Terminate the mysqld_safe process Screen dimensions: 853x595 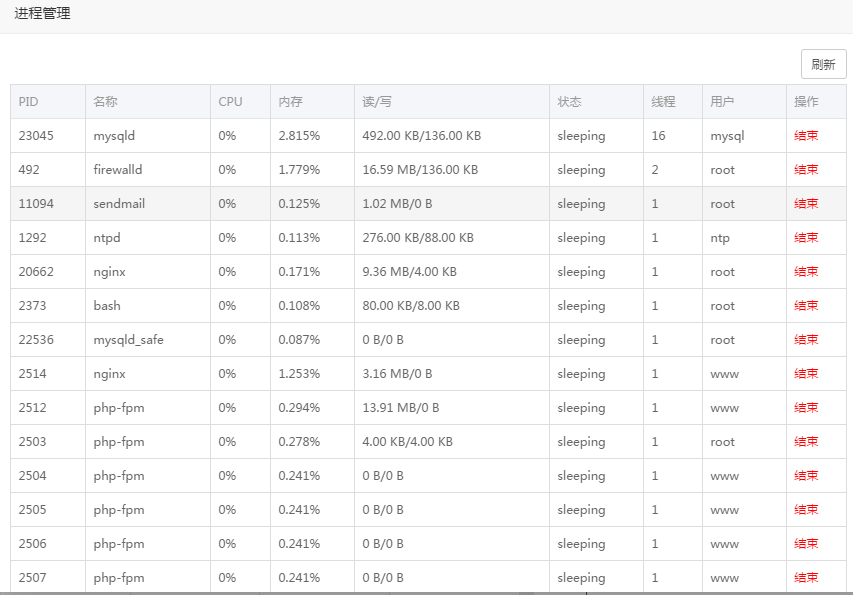pyautogui.click(x=806, y=340)
